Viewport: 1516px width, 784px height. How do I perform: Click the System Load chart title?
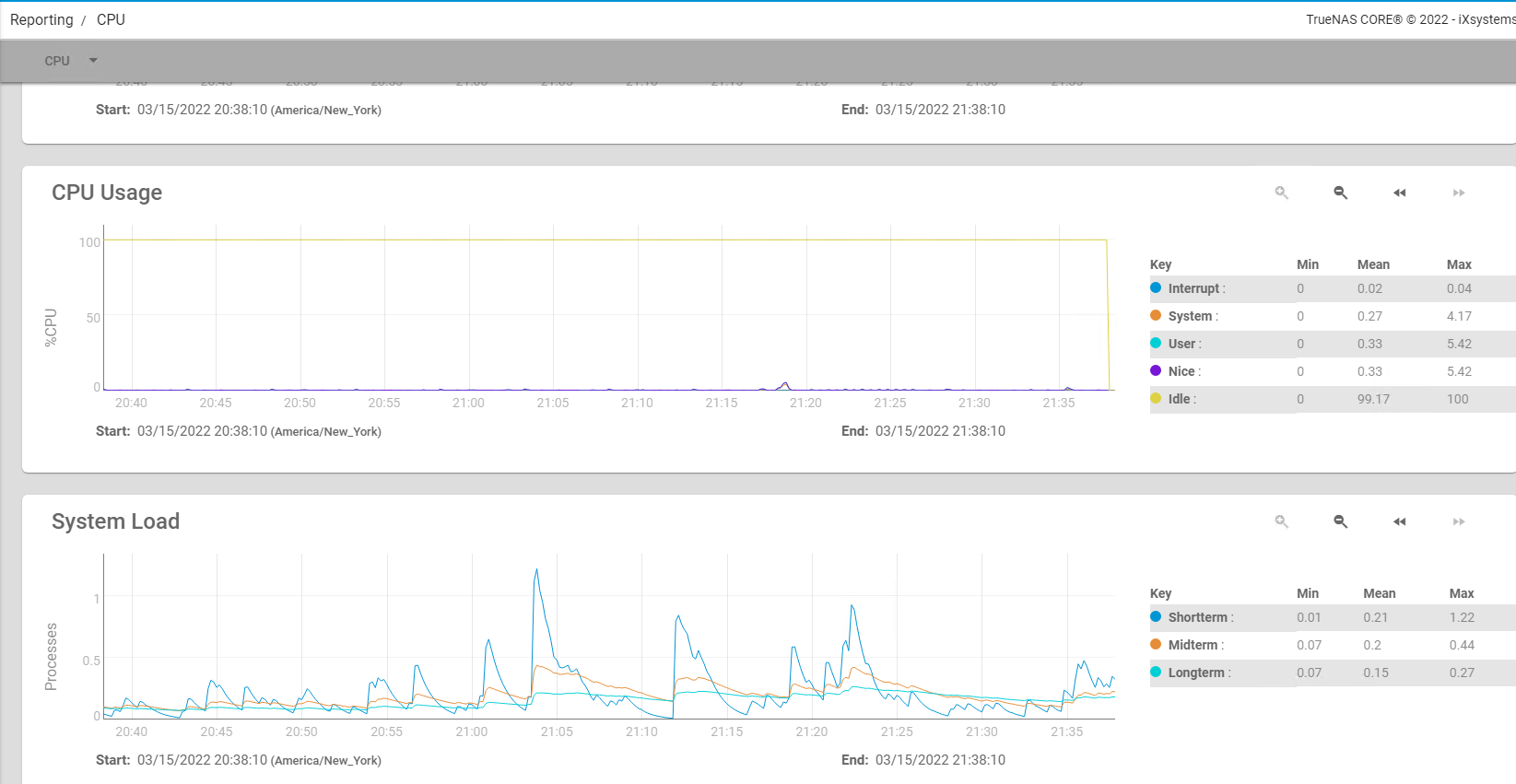pyautogui.click(x=115, y=521)
